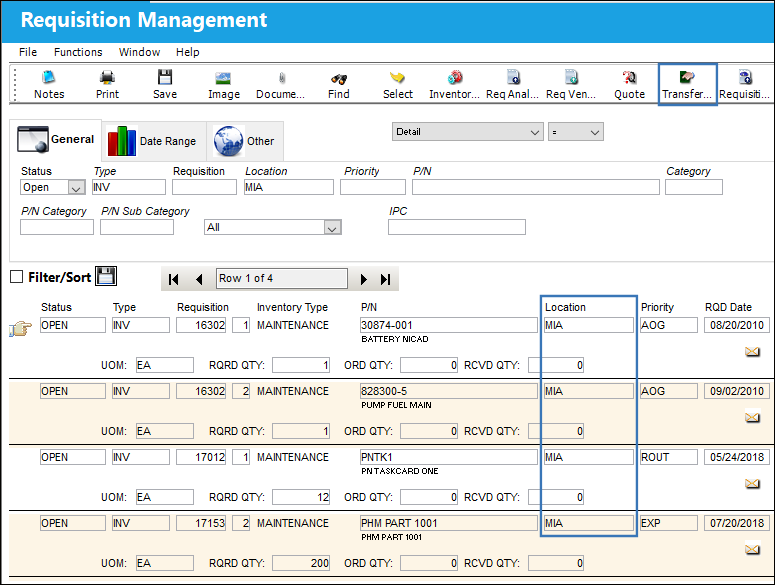This screenshot has height=585, width=775.
Task: Open the Notes toolbar icon
Action: click(49, 84)
